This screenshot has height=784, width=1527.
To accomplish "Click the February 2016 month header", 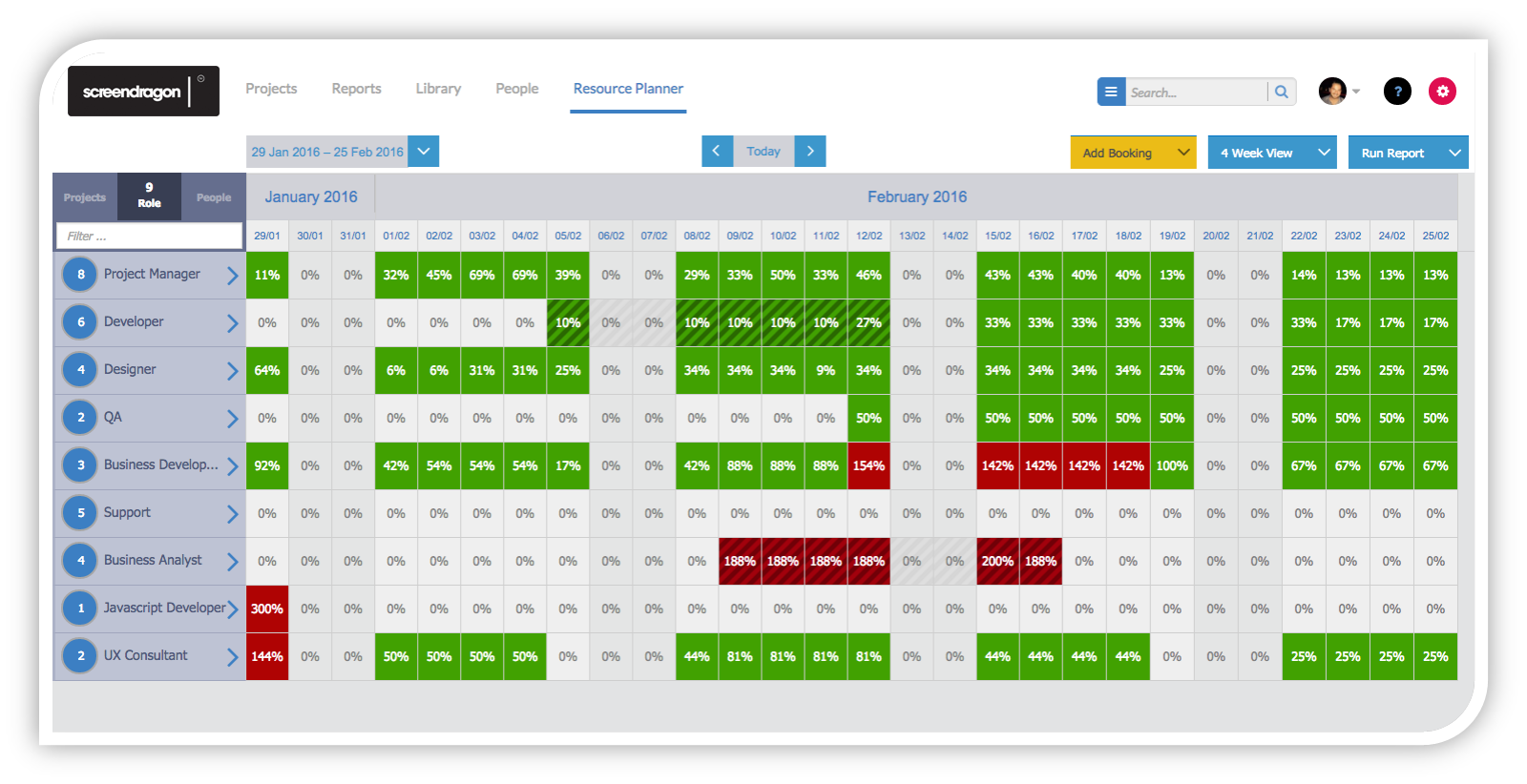I will click(x=917, y=196).
